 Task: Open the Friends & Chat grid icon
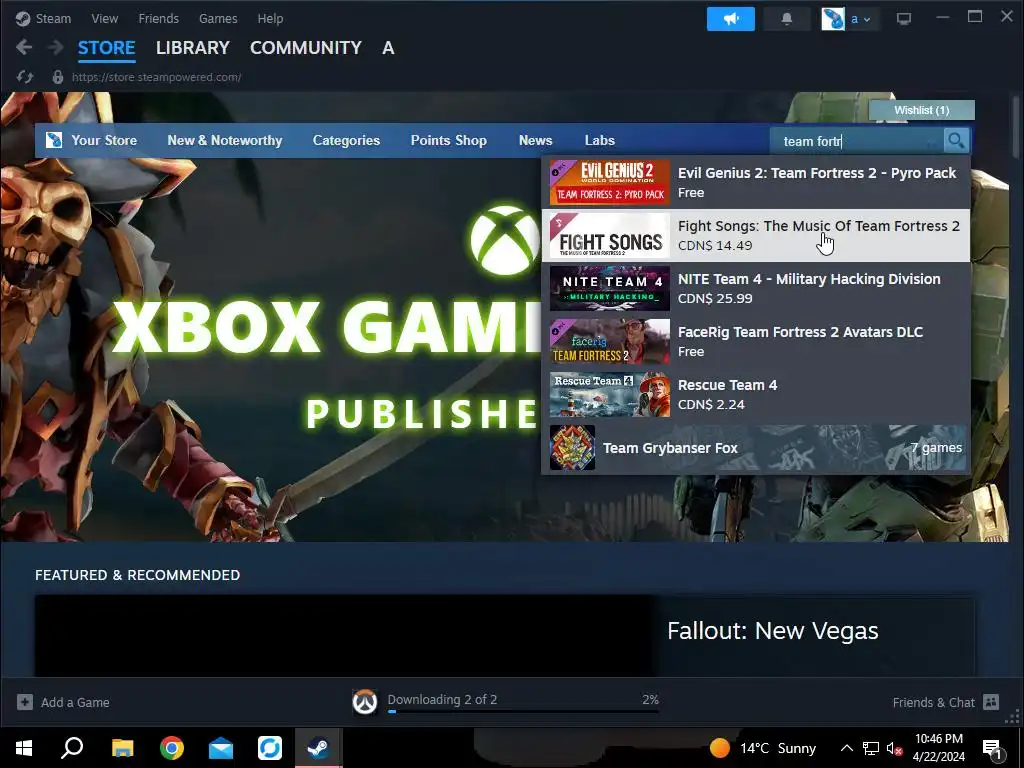click(991, 702)
